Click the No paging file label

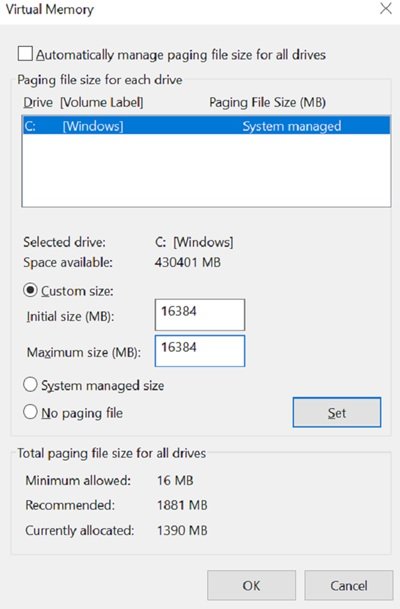[x=82, y=413]
